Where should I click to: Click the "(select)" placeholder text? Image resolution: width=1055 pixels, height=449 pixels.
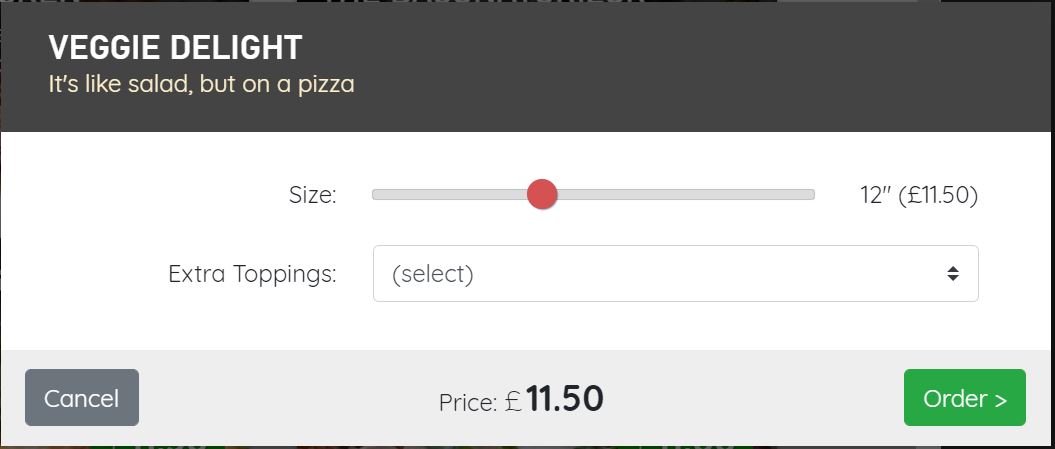[432, 273]
